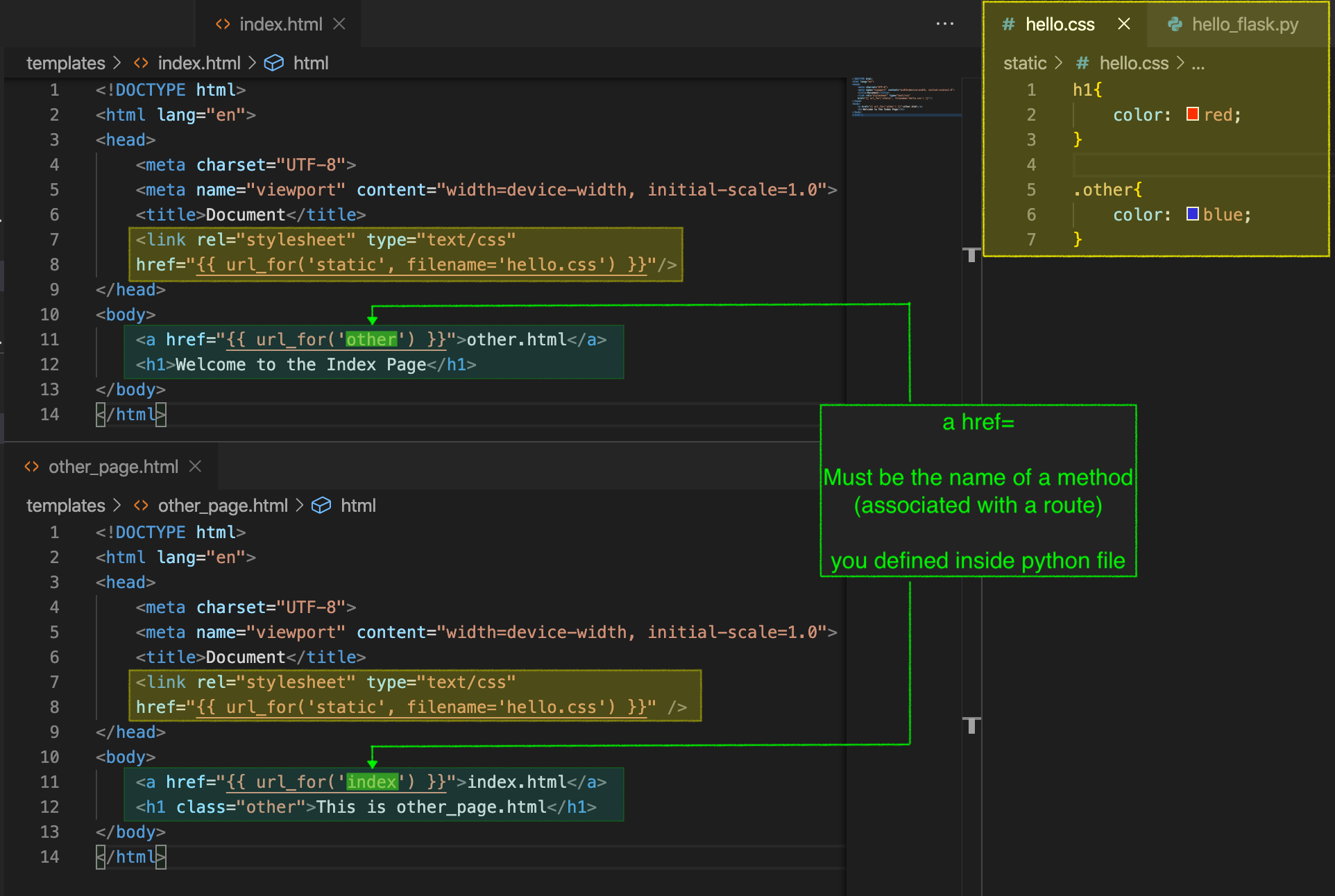
Task: Click the code icon beside other_page.html breadcrumb
Action: point(140,505)
